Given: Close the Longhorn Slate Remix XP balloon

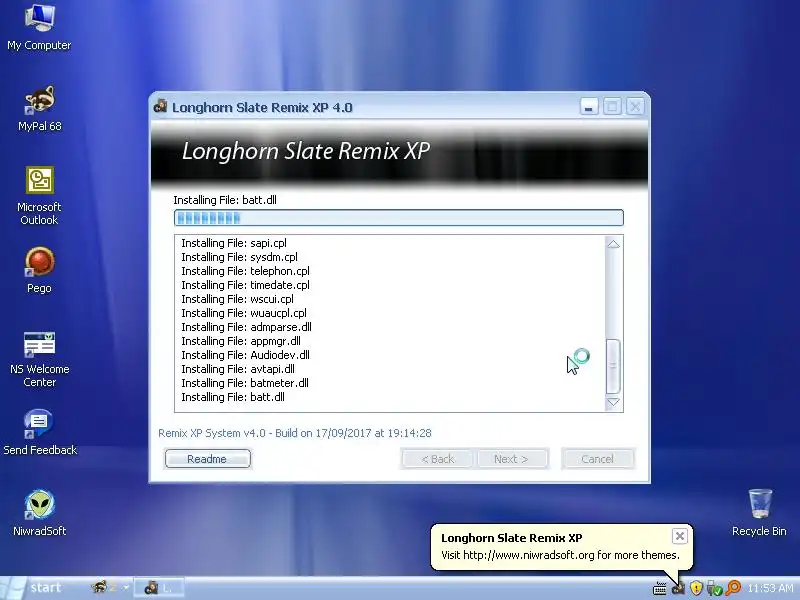Looking at the screenshot, I should coord(680,536).
